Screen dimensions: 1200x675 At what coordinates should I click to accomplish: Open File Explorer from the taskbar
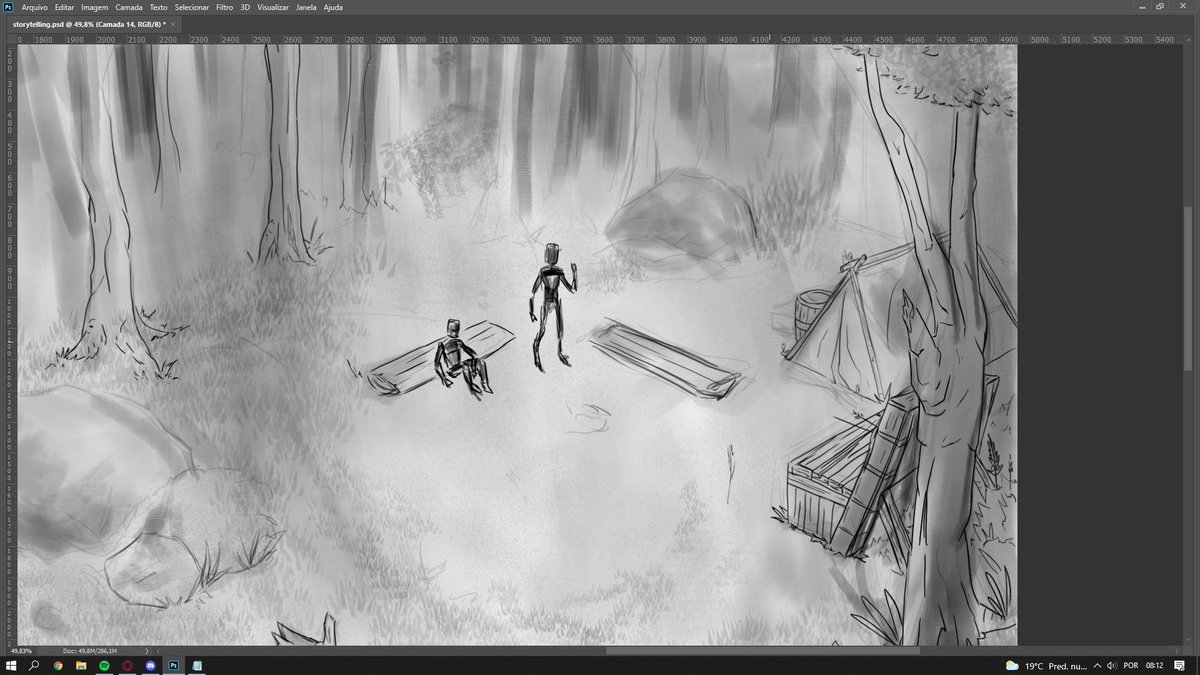(x=81, y=665)
